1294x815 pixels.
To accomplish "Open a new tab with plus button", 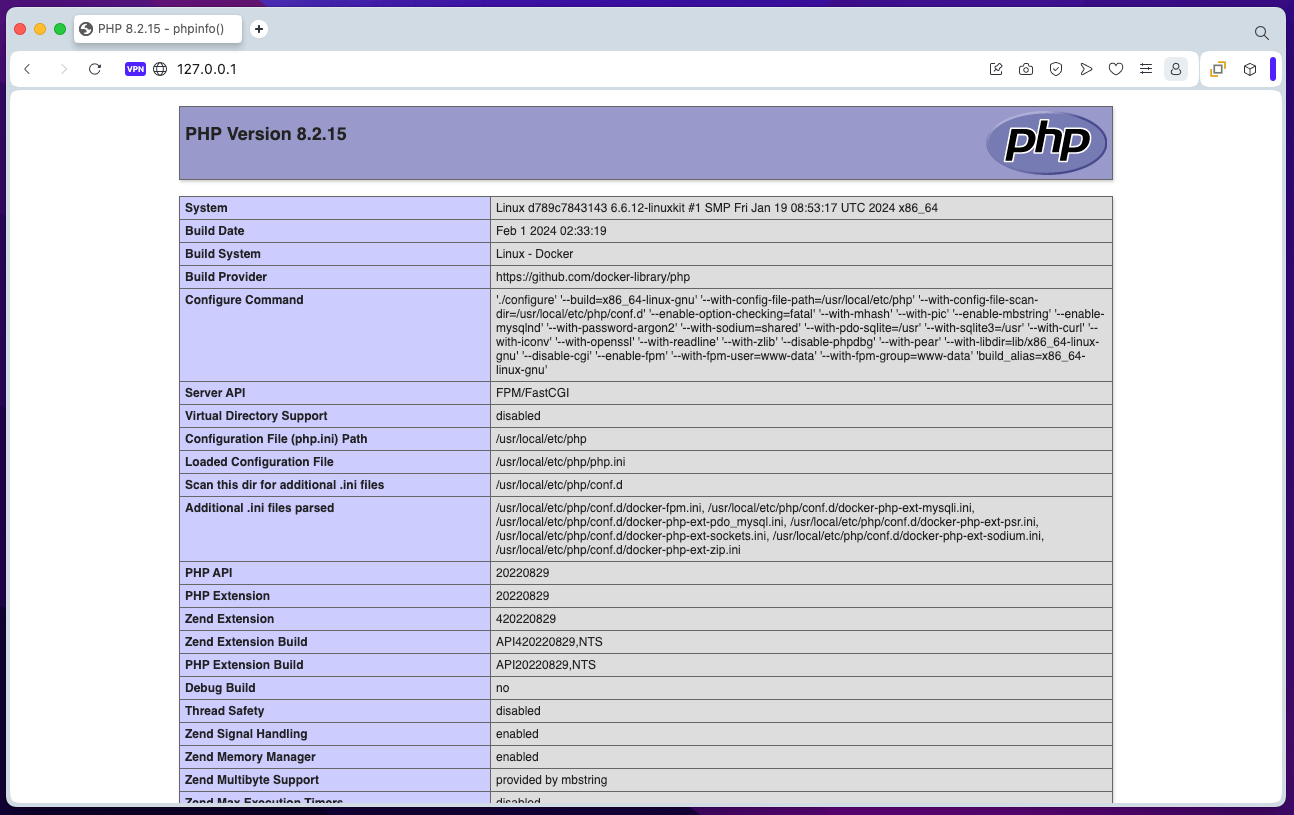I will click(x=259, y=29).
